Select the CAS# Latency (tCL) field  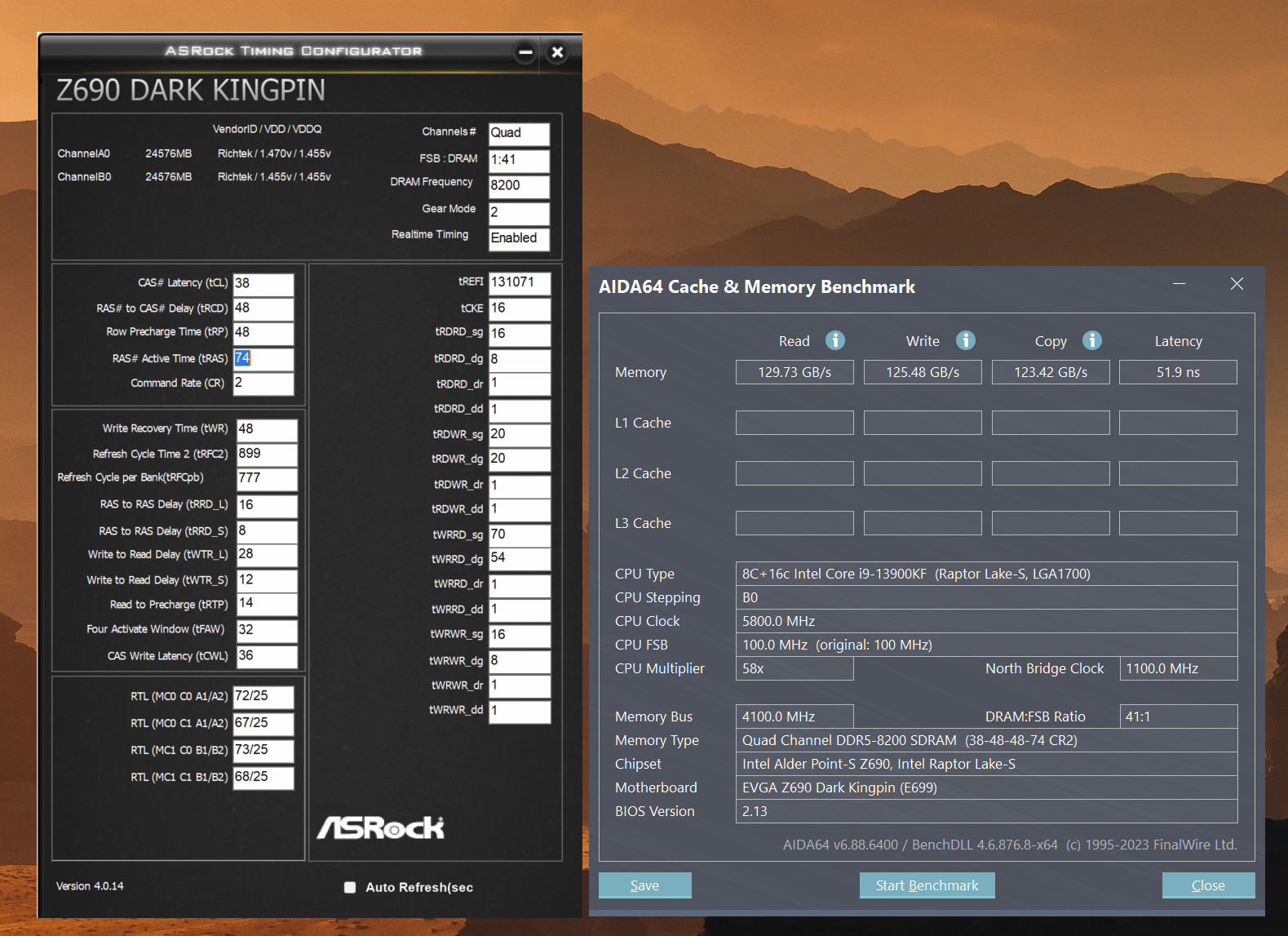(263, 284)
